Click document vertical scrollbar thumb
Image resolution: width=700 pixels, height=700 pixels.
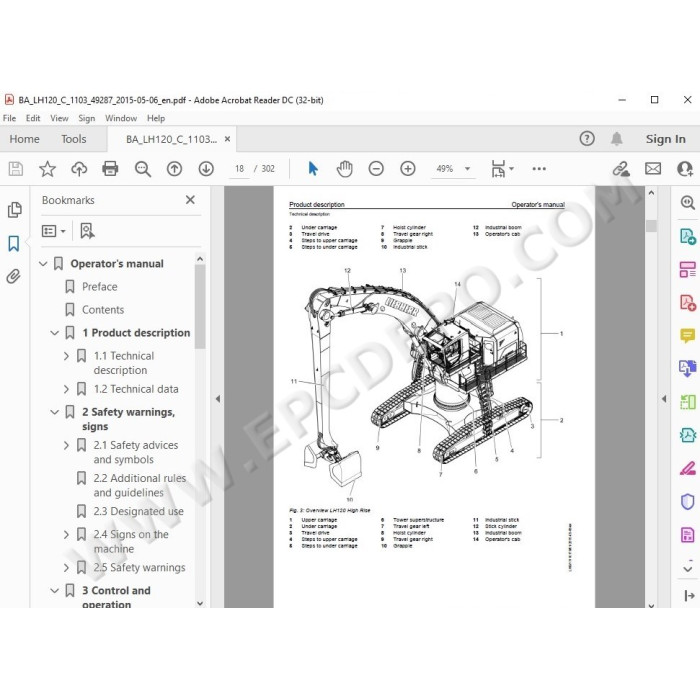coord(651,226)
